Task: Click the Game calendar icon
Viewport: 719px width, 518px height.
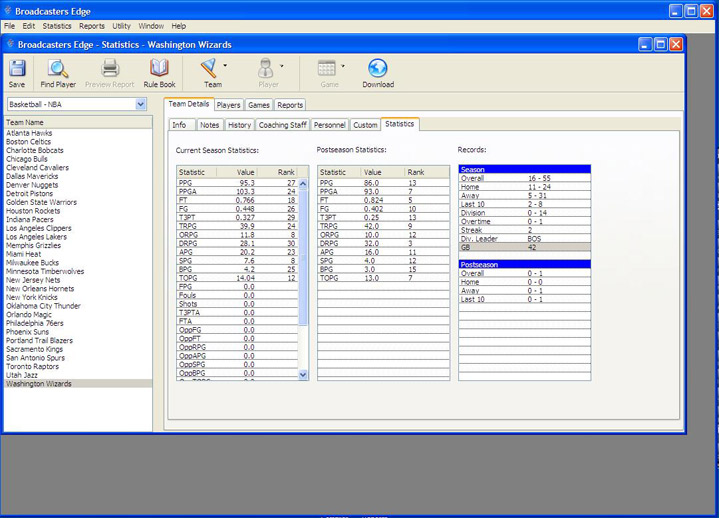Action: tap(326, 68)
